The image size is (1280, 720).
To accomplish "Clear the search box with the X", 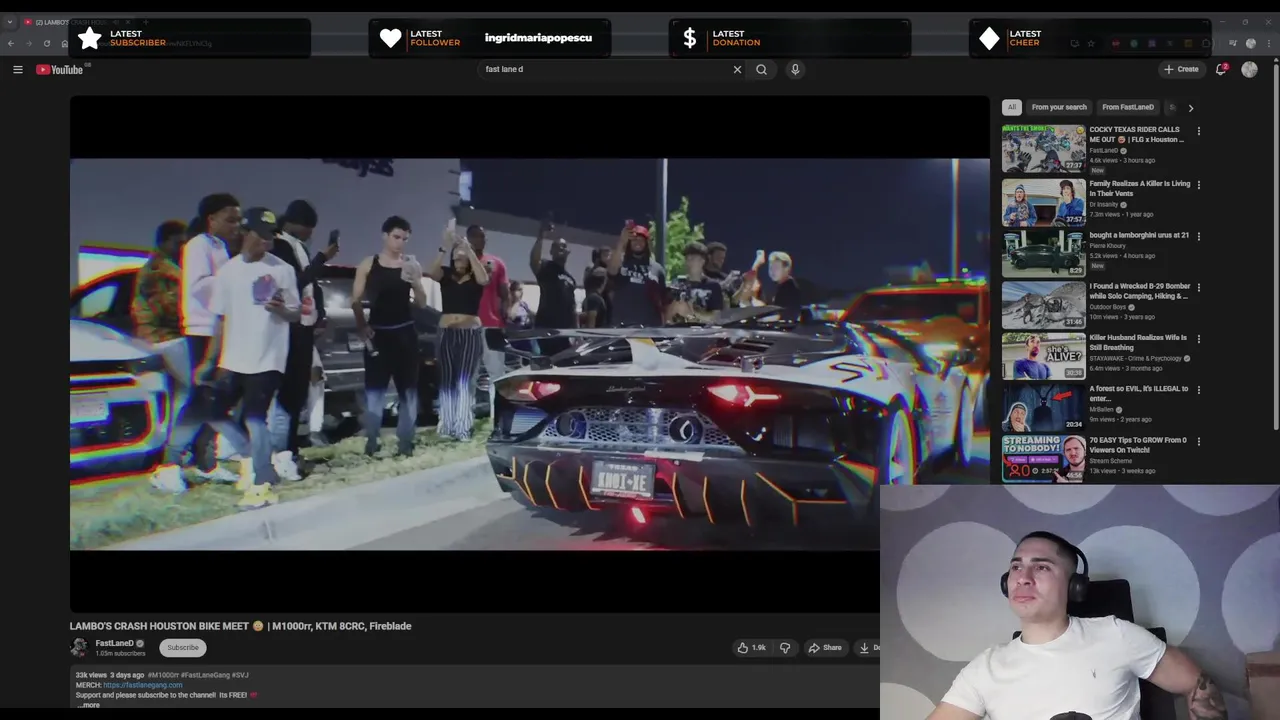I will [x=737, y=69].
